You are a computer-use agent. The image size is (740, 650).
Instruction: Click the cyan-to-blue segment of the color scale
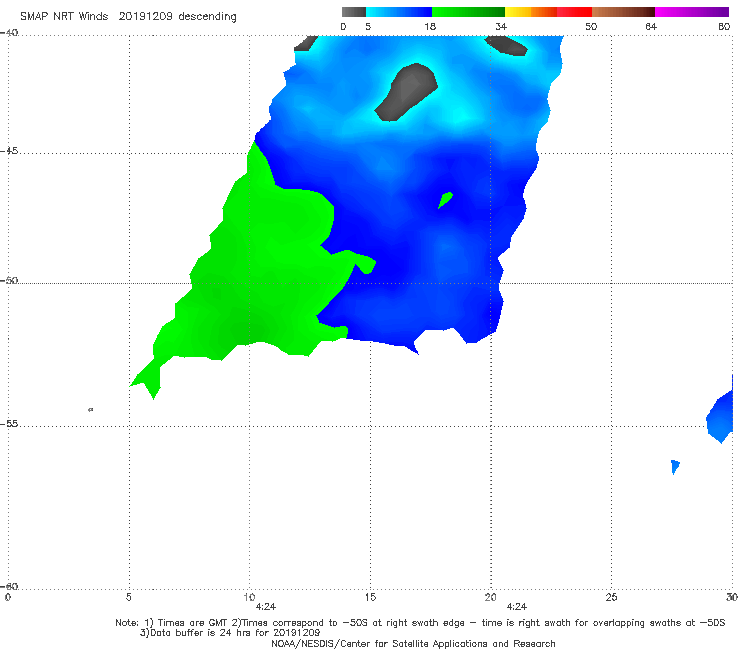click(x=399, y=12)
